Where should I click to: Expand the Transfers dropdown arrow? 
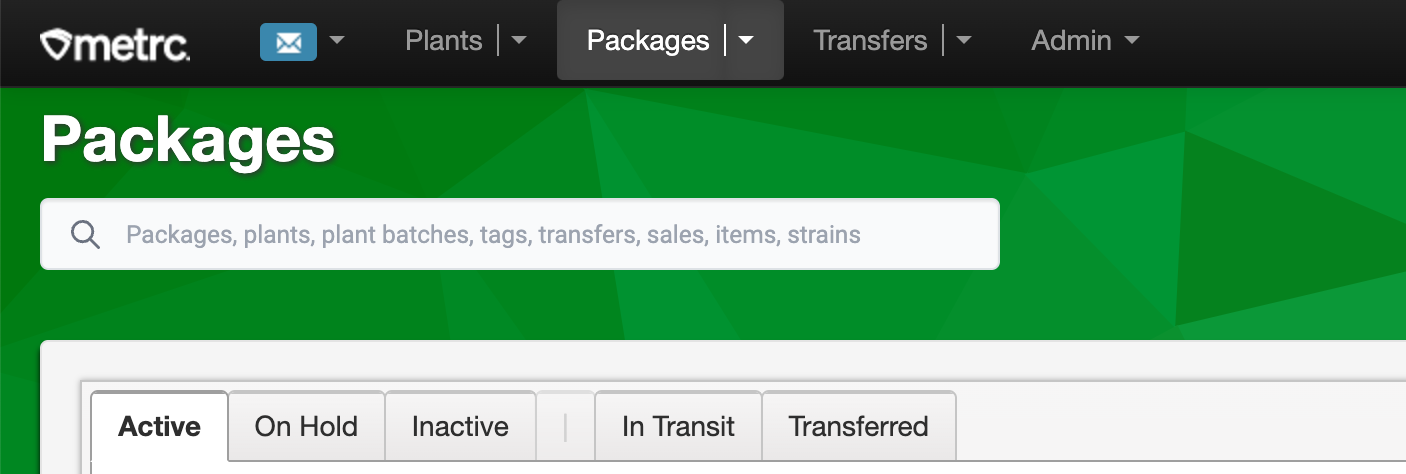964,41
